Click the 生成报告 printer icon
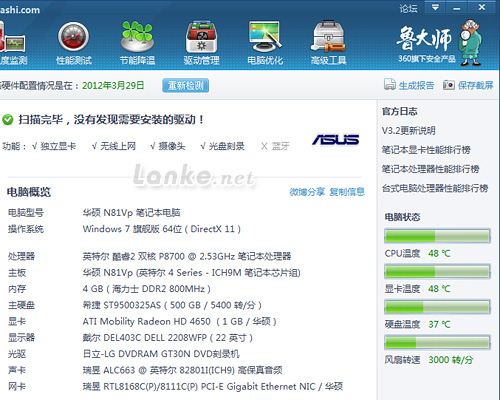The height and width of the screenshot is (400, 500). [x=390, y=85]
